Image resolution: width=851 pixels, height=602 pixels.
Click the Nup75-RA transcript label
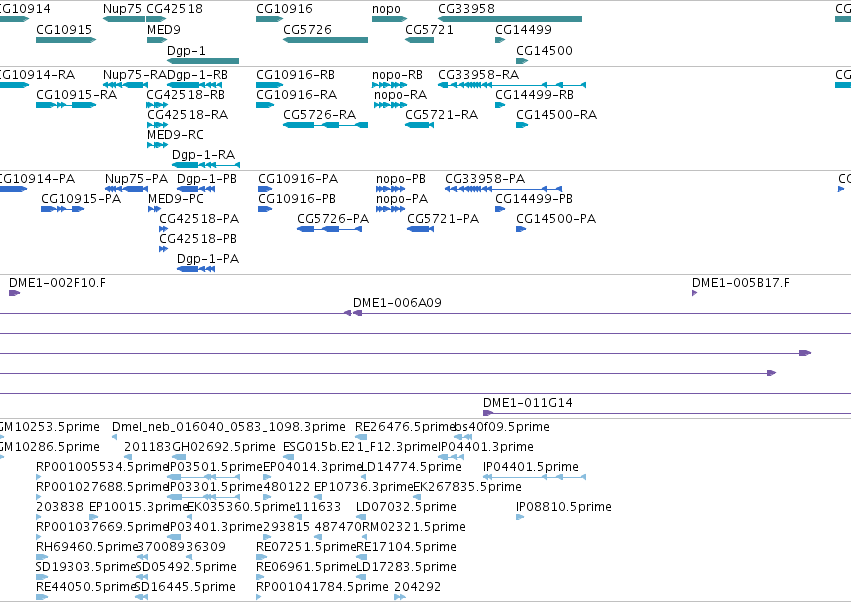click(135, 75)
